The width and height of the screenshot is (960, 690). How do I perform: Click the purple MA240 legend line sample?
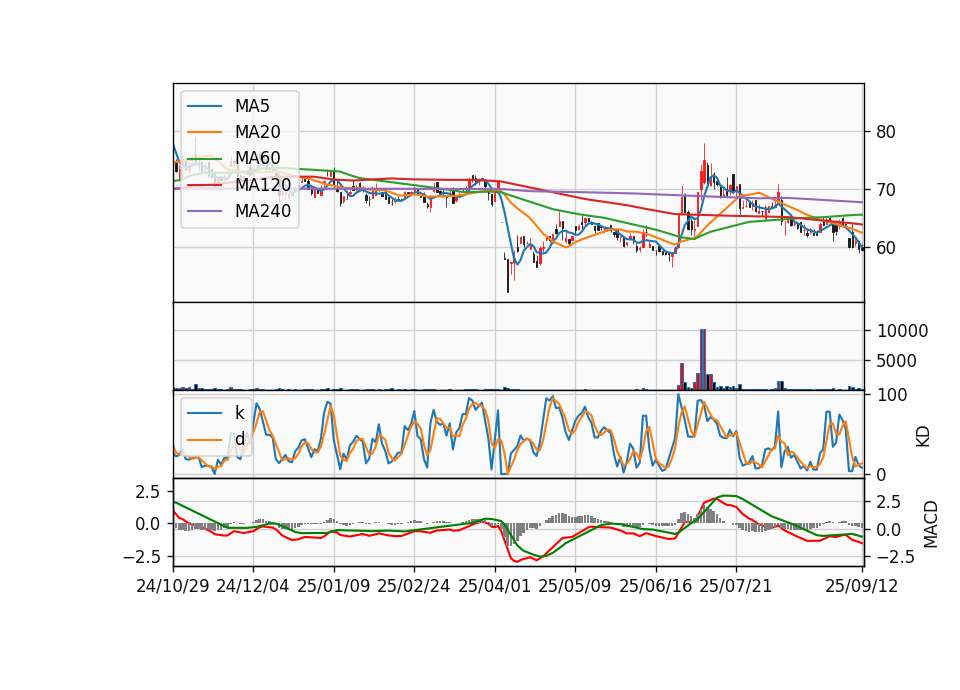pos(204,211)
